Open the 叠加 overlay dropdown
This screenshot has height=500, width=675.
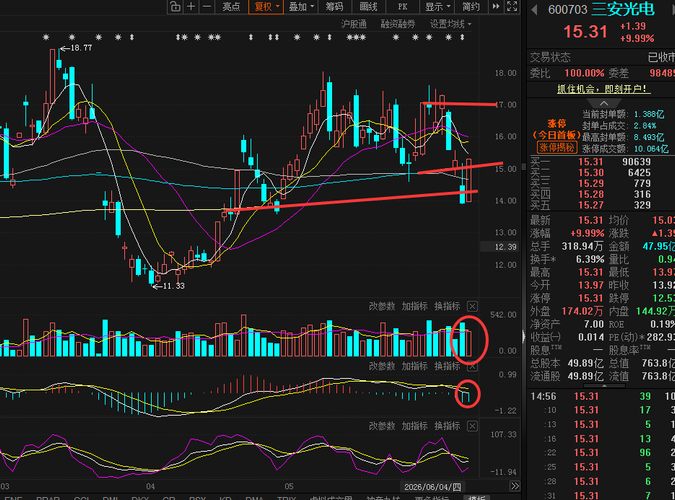point(301,6)
